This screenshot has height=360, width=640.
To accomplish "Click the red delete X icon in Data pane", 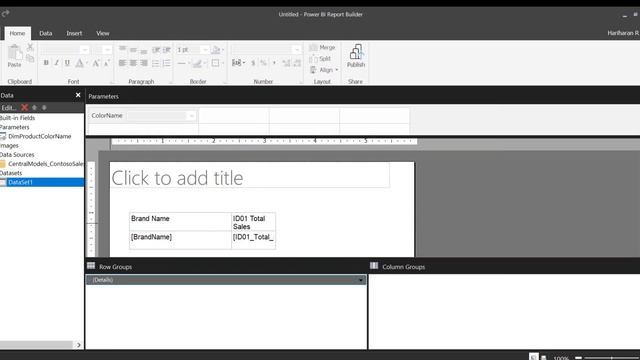I will pyautogui.click(x=24, y=107).
